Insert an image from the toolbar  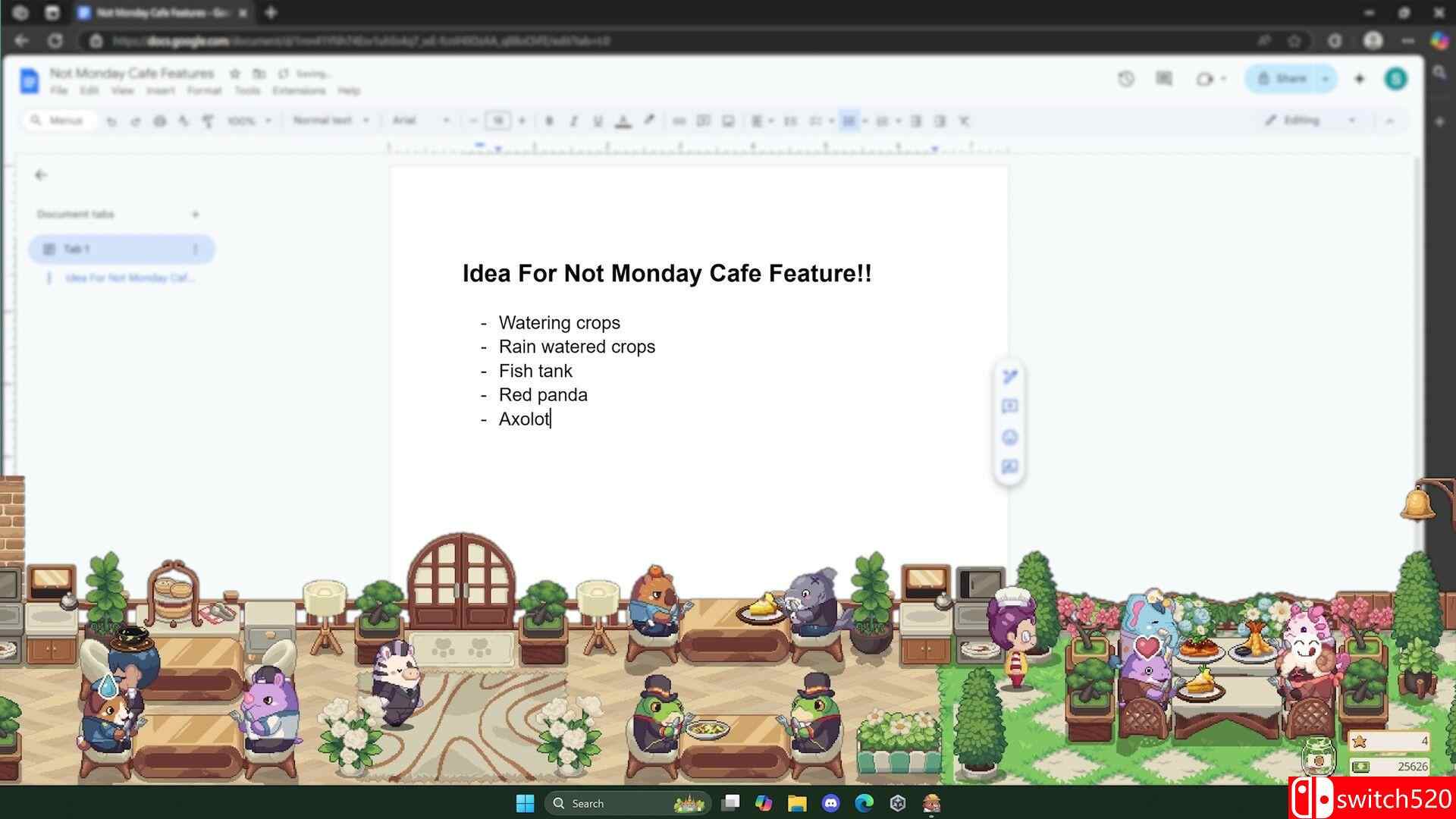730,121
